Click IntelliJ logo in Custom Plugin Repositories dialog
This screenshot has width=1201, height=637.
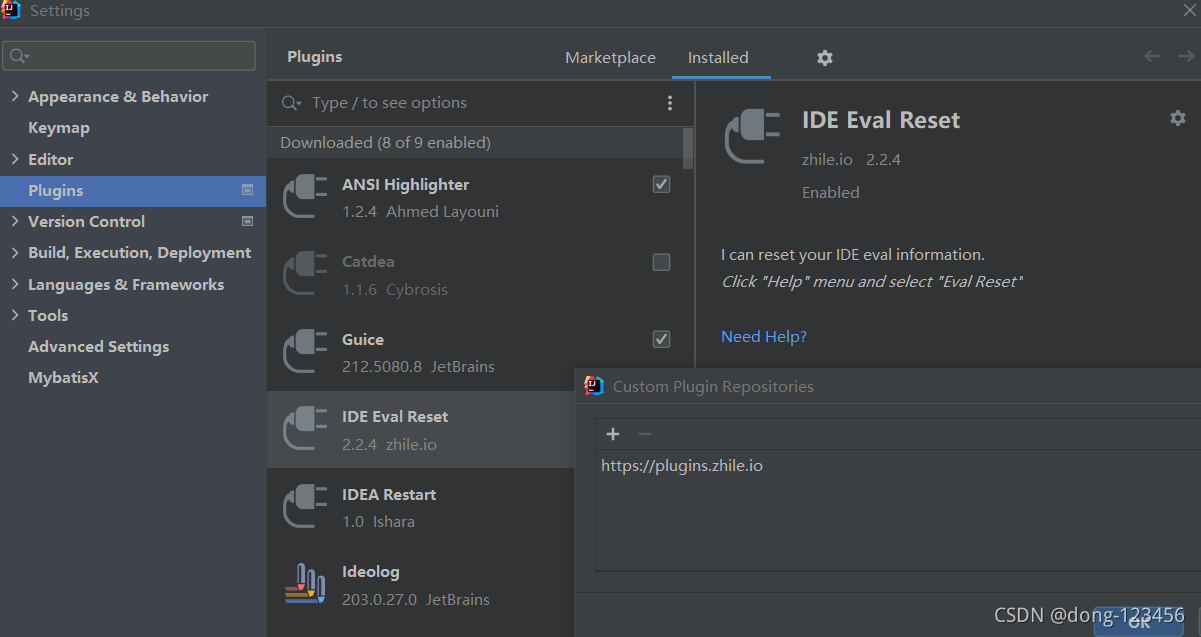(x=594, y=386)
